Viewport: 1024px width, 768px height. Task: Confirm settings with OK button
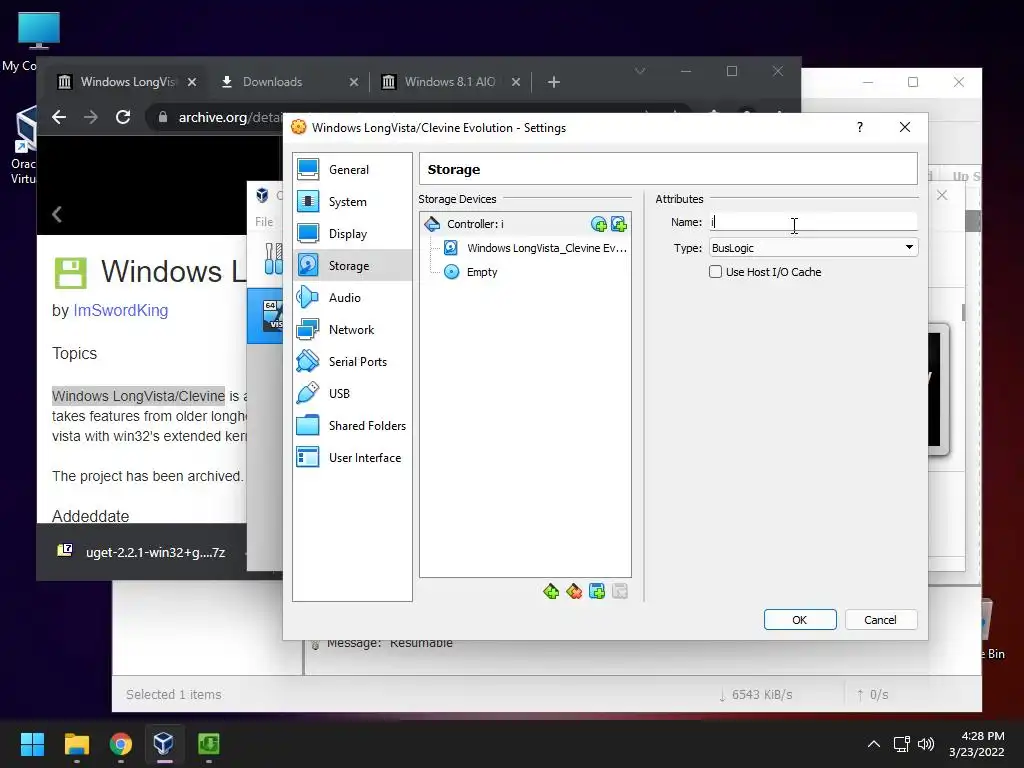[x=800, y=620]
